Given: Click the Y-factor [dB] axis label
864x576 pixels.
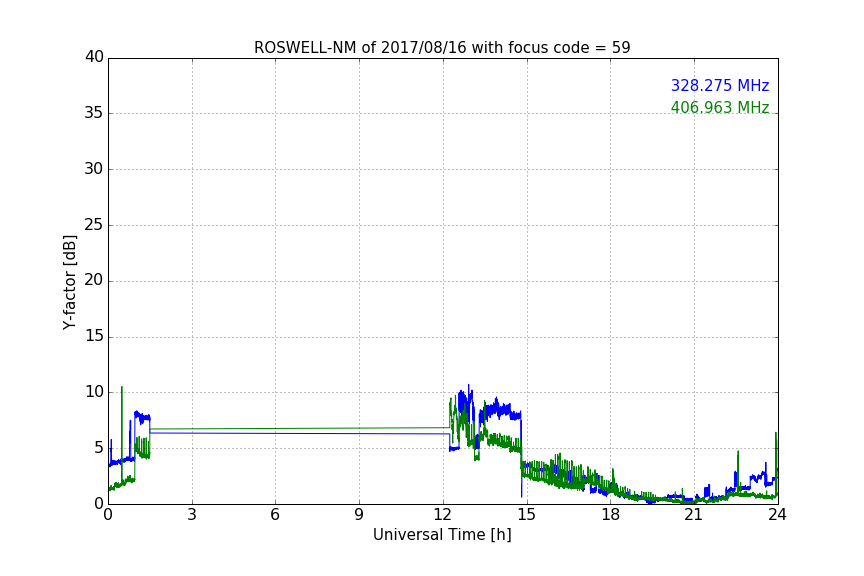Looking at the screenshot, I should pos(69,282).
